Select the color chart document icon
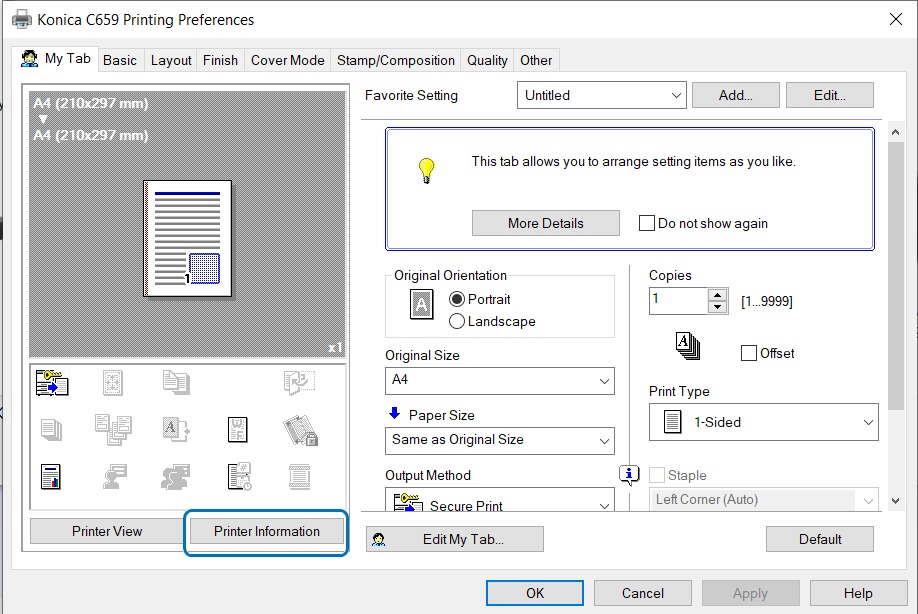The image size is (918, 614). pyautogui.click(x=51, y=476)
